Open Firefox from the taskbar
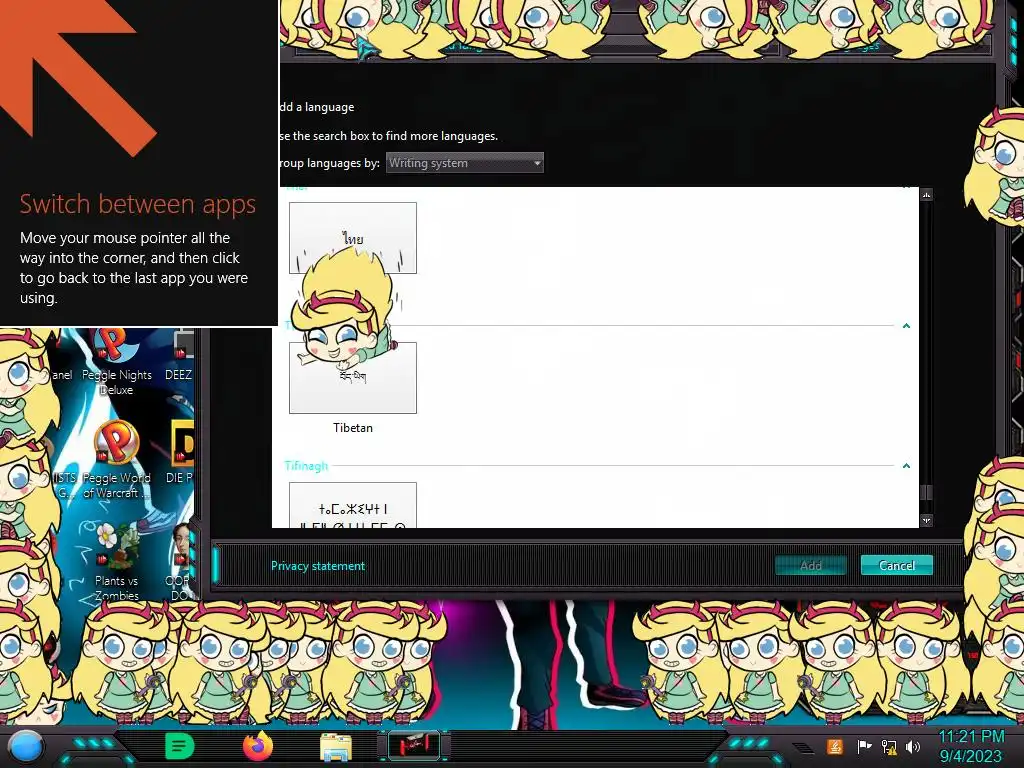This screenshot has width=1024, height=768. click(x=257, y=746)
